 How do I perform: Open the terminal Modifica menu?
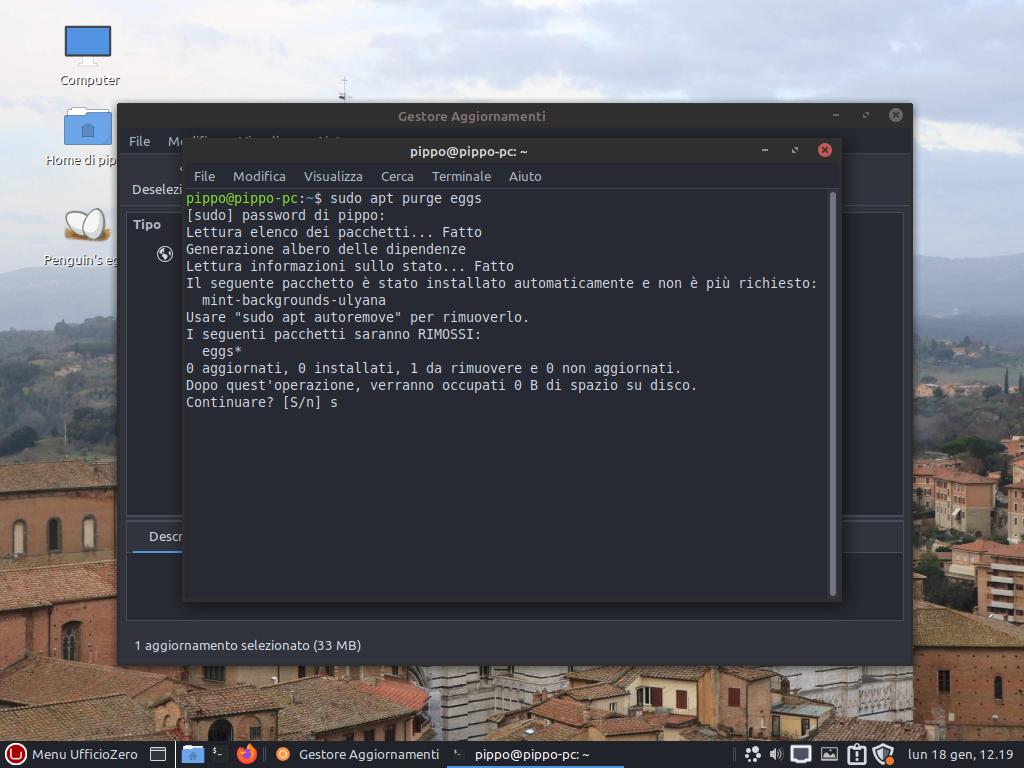click(259, 176)
